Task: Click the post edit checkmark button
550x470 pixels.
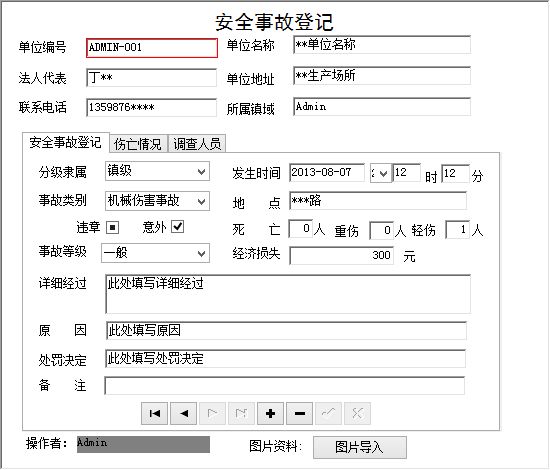Action: click(x=328, y=414)
